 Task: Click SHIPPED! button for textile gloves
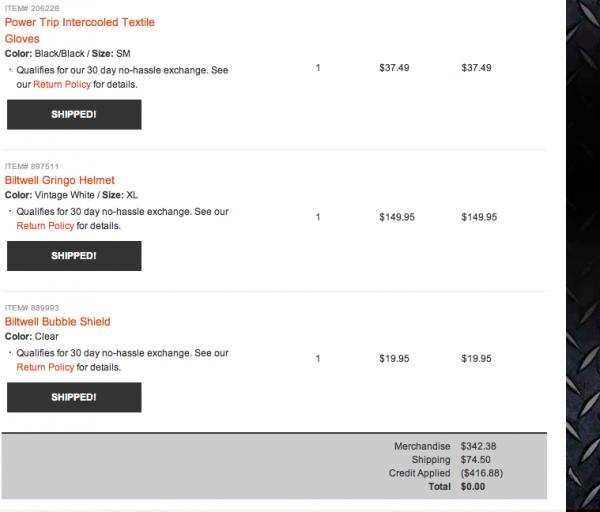74,114
